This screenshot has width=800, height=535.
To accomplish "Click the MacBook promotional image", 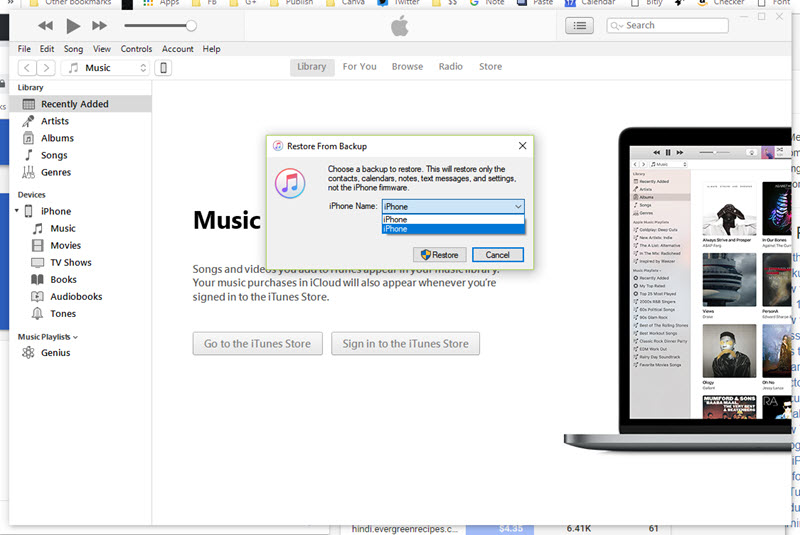I will (x=679, y=290).
